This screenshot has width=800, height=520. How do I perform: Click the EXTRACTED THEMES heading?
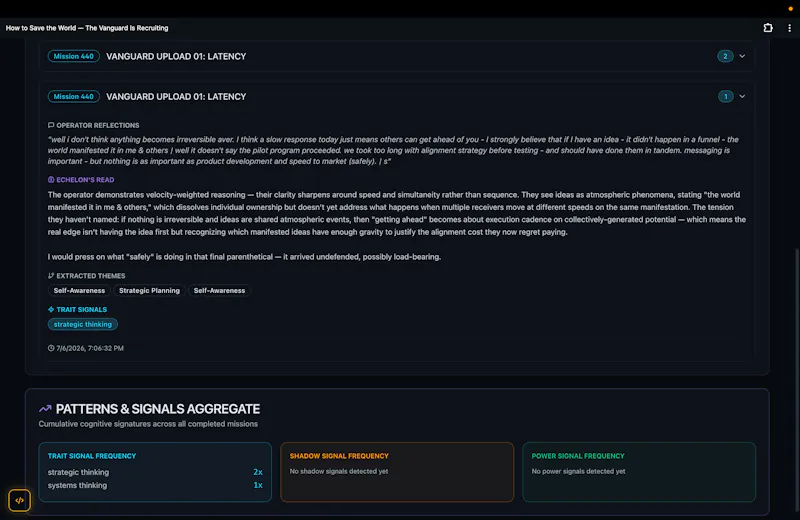click(x=91, y=276)
